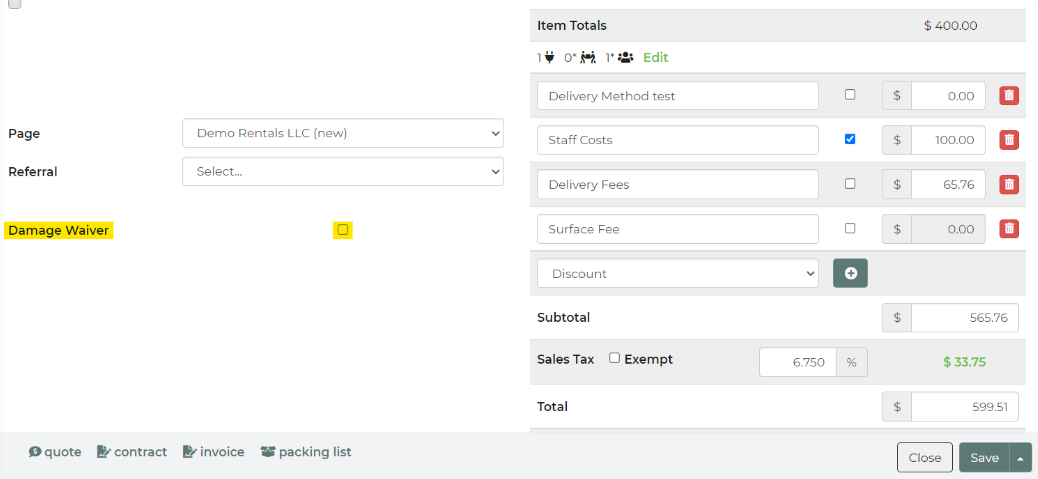Screen dimensions: 1038x479
Task: Click the Delivery Fees amount 65.76 field
Action: click(948, 185)
